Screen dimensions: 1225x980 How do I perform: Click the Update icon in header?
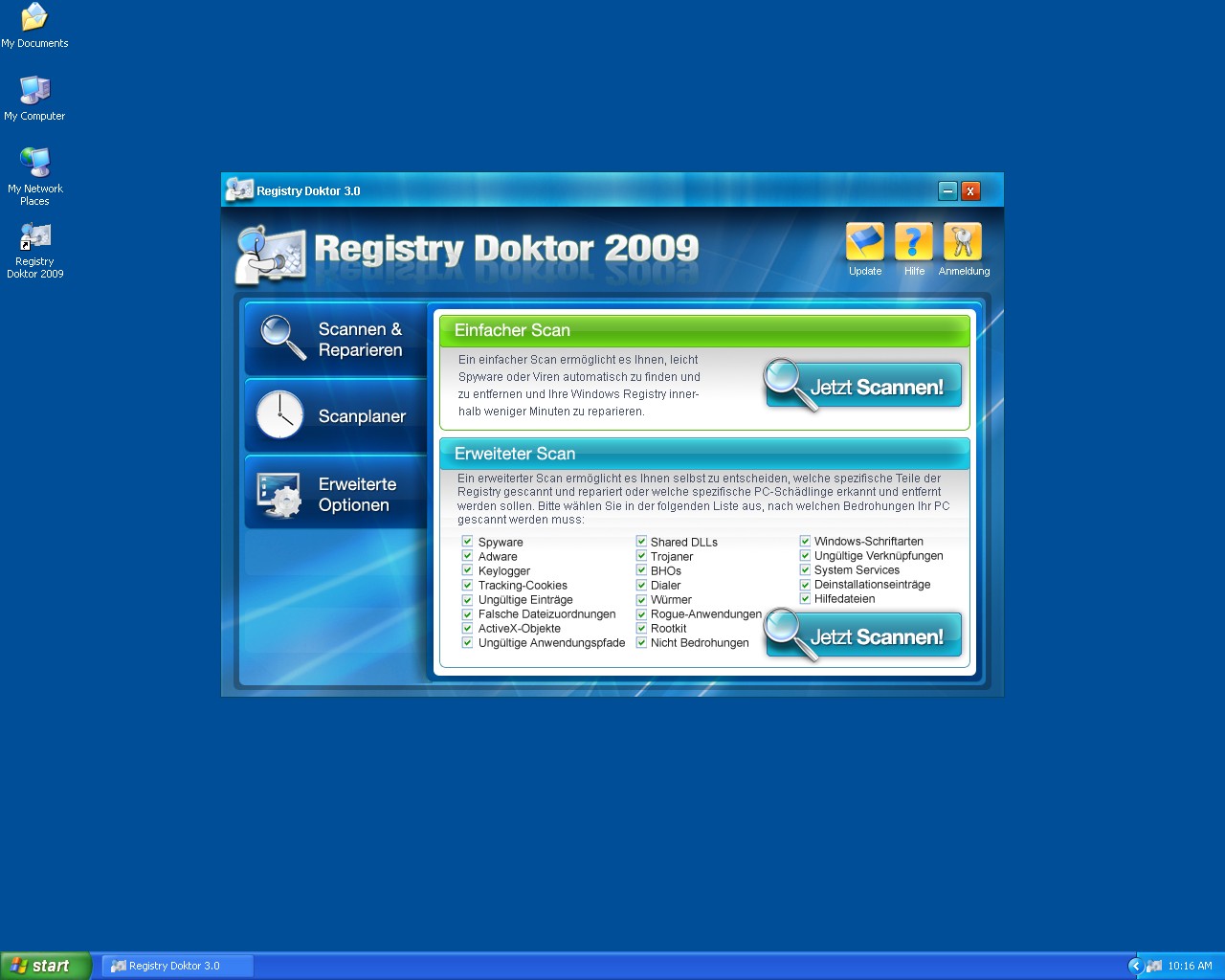tap(864, 243)
